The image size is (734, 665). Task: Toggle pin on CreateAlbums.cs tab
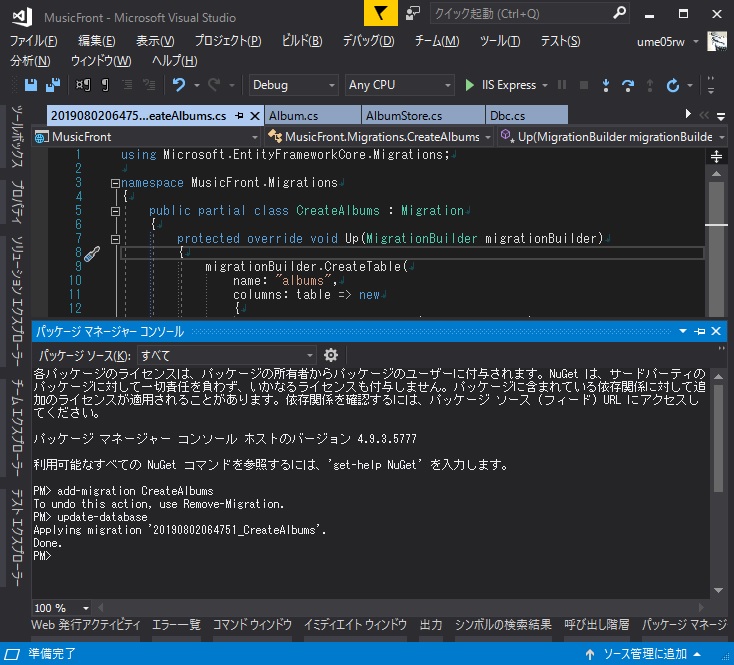(239, 116)
